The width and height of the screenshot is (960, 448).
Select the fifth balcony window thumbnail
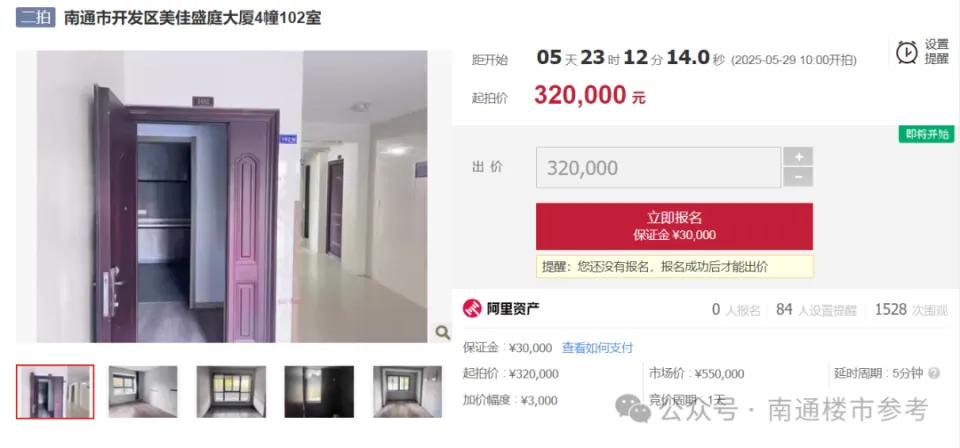pos(407,392)
